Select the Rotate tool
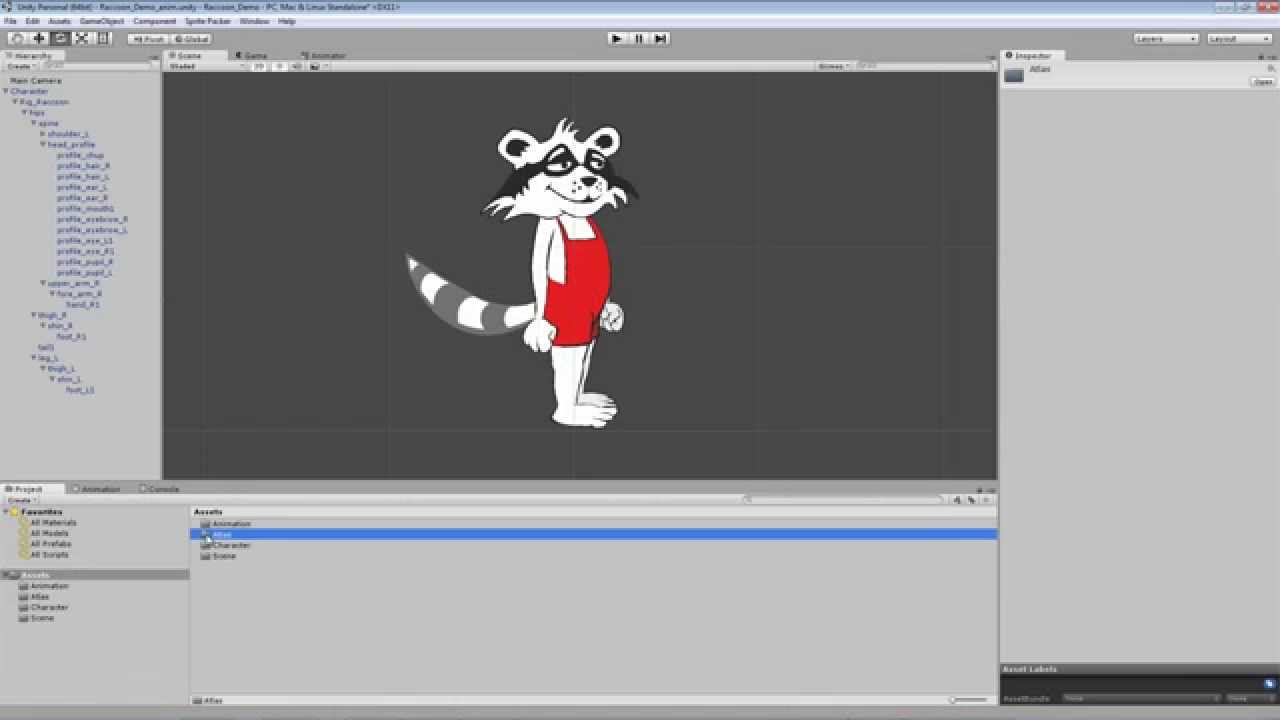The height and width of the screenshot is (720, 1280). (x=60, y=38)
